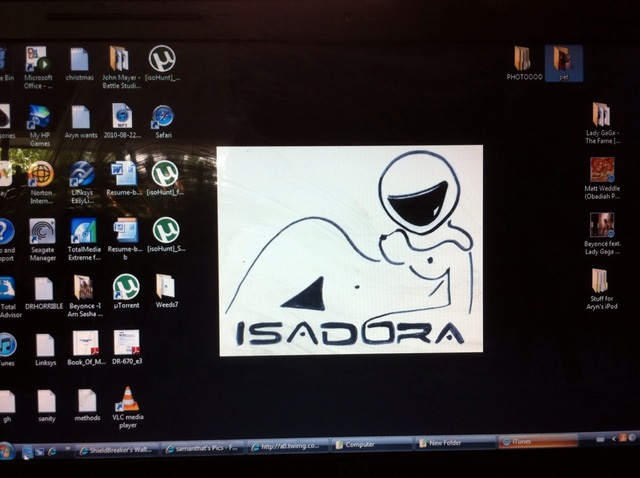The height and width of the screenshot is (478, 640).
Task: Select the PHOTOOOO folder on the desktop
Action: 522,58
